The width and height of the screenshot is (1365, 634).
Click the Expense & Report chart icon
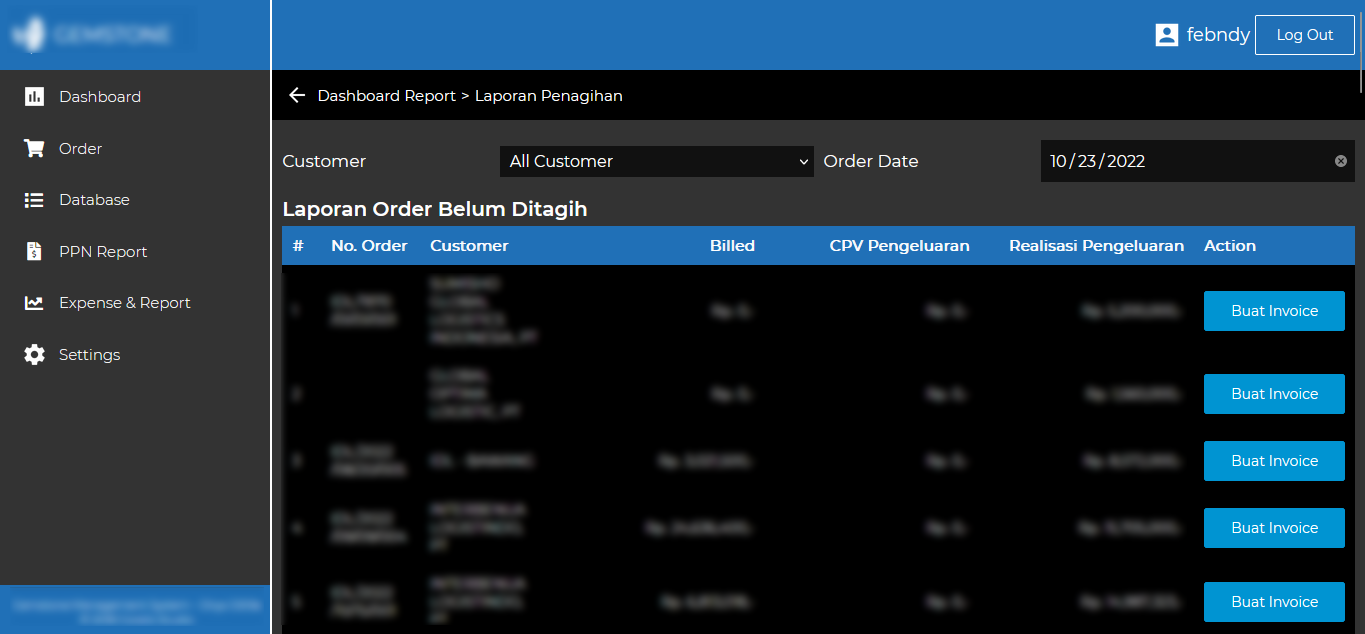[34, 303]
